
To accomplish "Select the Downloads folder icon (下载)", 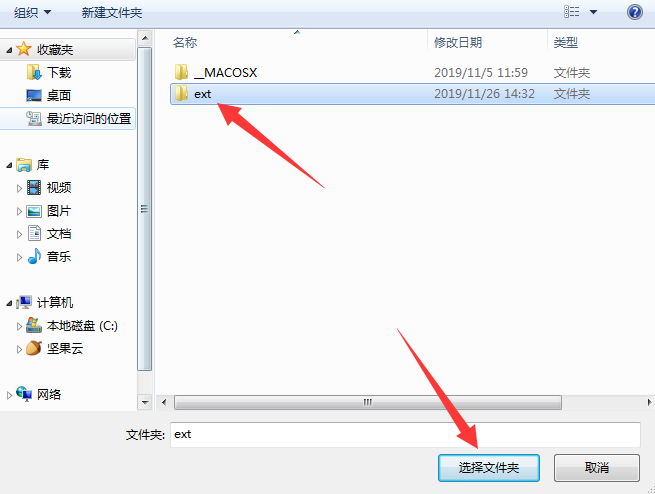I will click(x=34, y=72).
